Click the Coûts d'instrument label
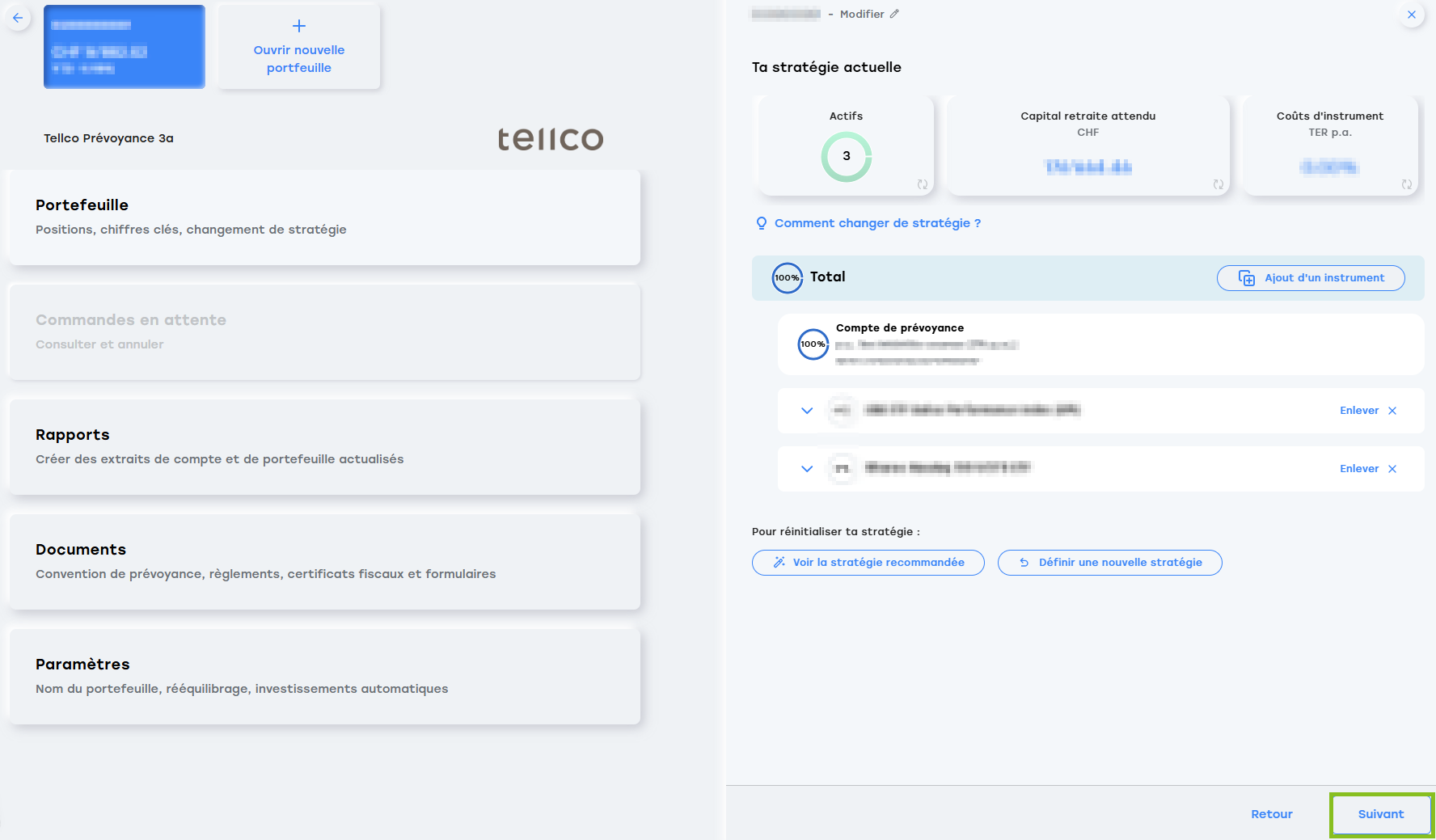This screenshot has height=840, width=1436. click(x=1330, y=116)
